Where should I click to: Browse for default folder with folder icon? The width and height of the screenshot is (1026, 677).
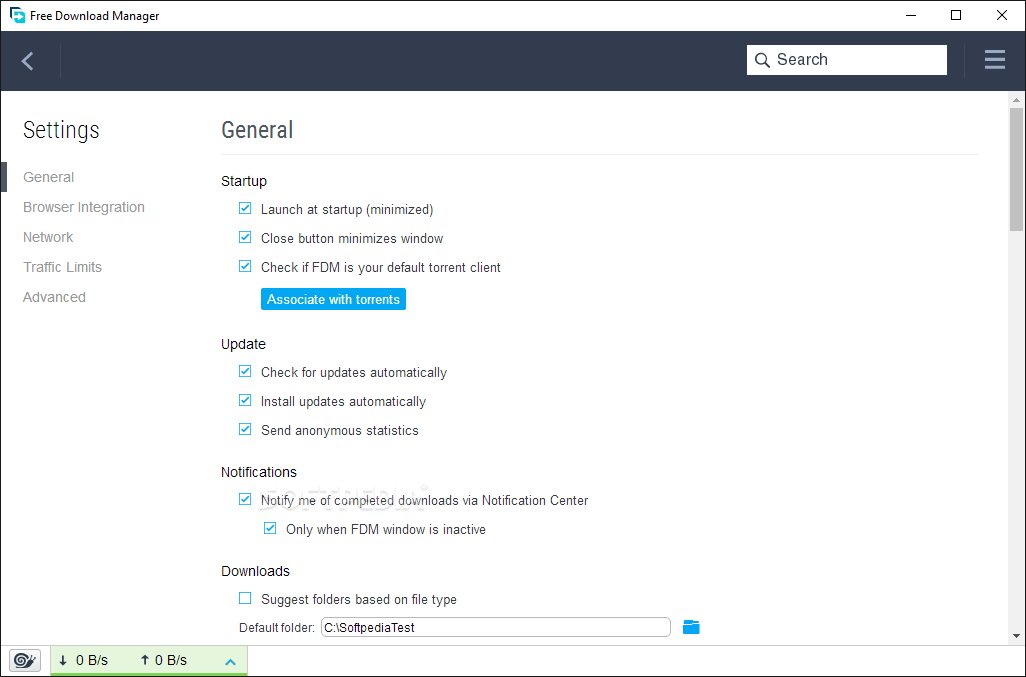tap(691, 627)
